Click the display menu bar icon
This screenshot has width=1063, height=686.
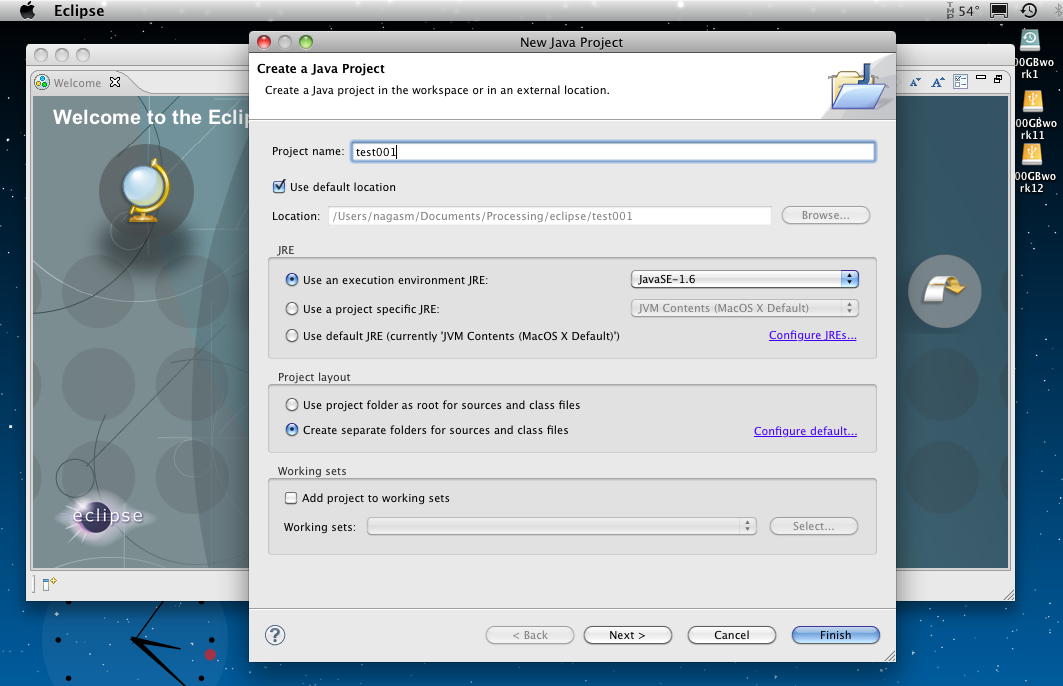point(999,10)
